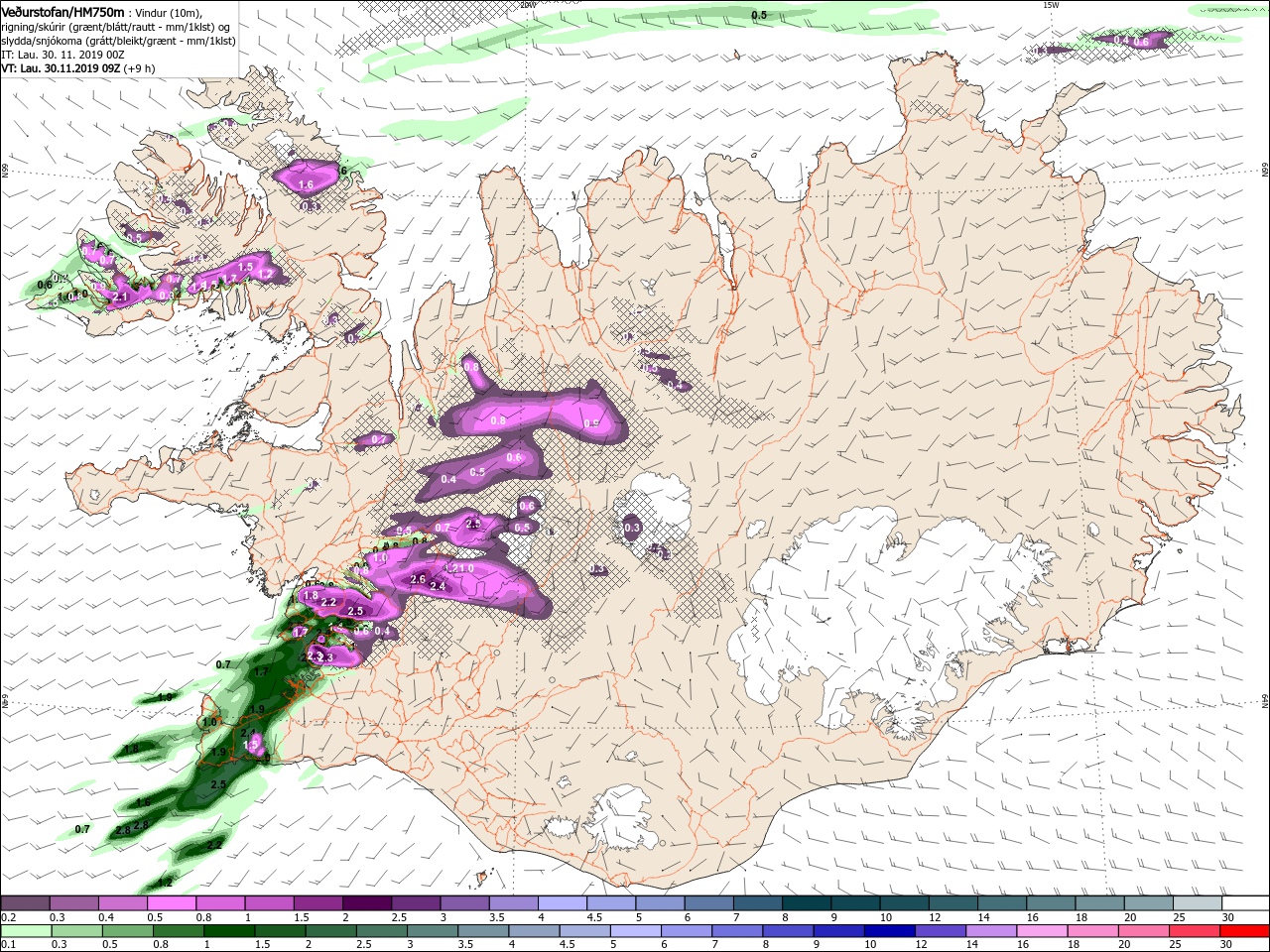Choose the rain swatch between 25 and 30
This screenshot has height=952, width=1270.
1193,931
